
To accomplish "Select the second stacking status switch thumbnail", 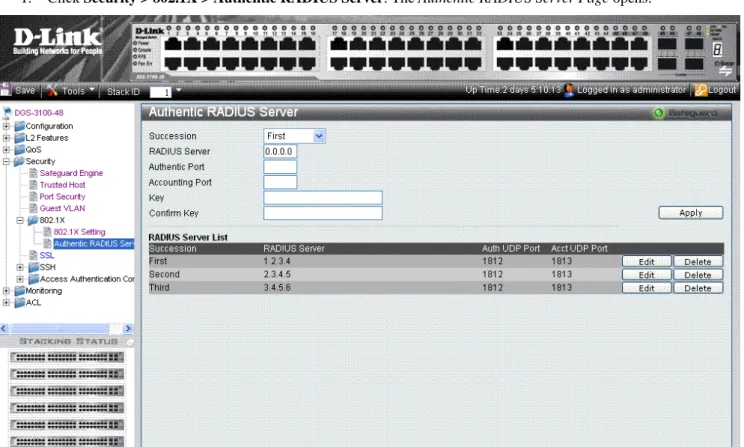I will point(66,374).
